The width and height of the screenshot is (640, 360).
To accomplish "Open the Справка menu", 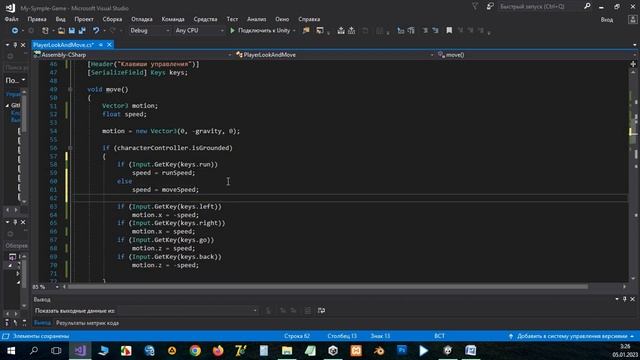I will pyautogui.click(x=309, y=19).
